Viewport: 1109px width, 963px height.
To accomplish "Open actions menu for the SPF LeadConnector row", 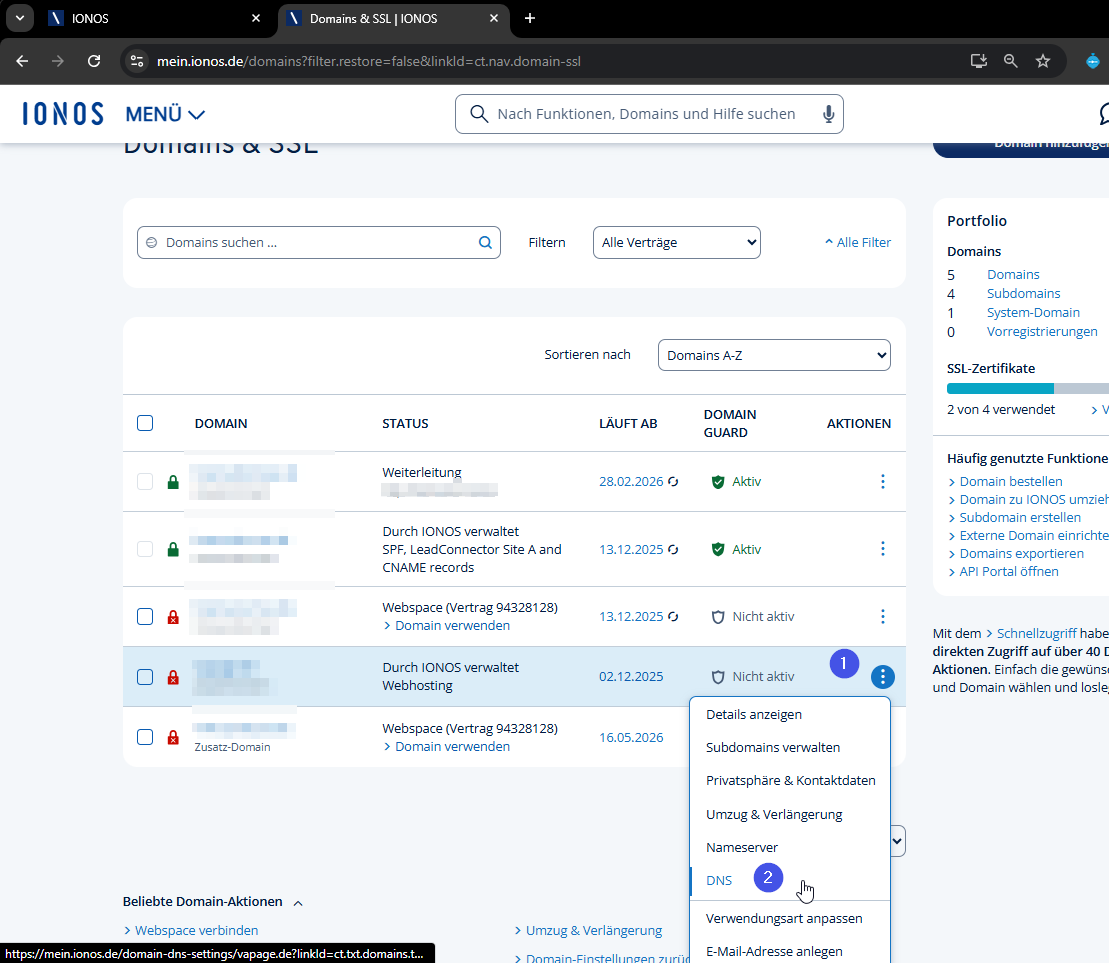I will coord(882,549).
